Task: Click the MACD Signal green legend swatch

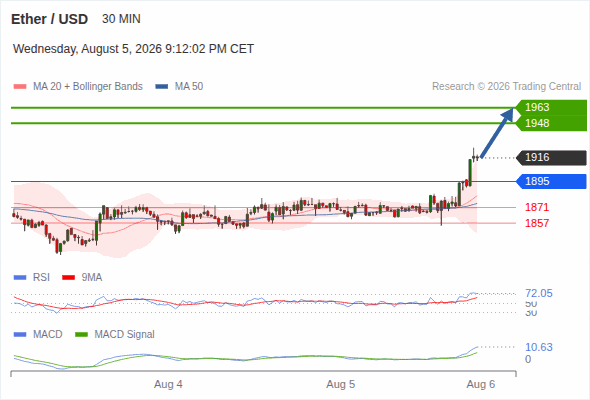Action: (x=81, y=335)
